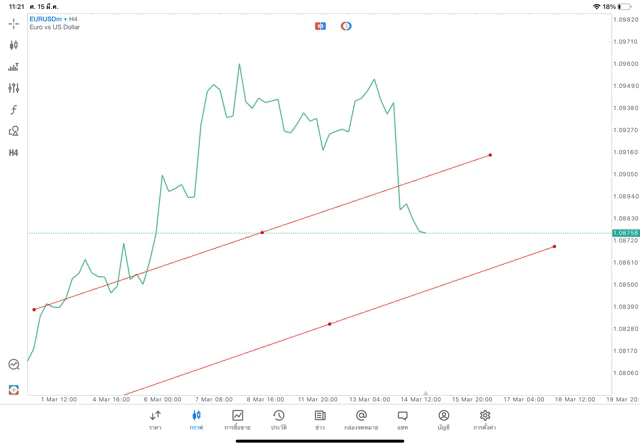Screen dimensions: 640x447
Task: Tap the red-blue circular chart icon
Action: click(x=346, y=26)
